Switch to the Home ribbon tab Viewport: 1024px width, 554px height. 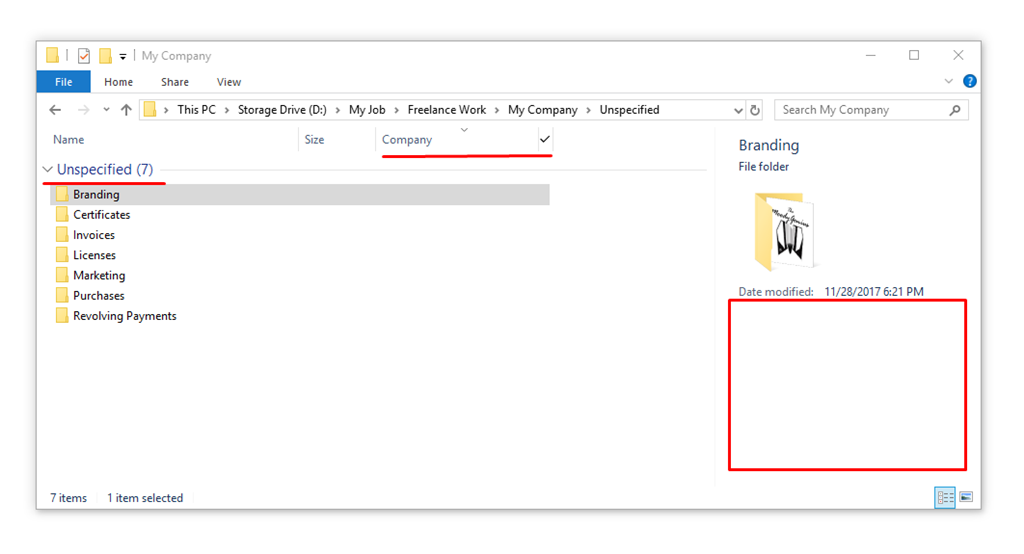[x=118, y=82]
